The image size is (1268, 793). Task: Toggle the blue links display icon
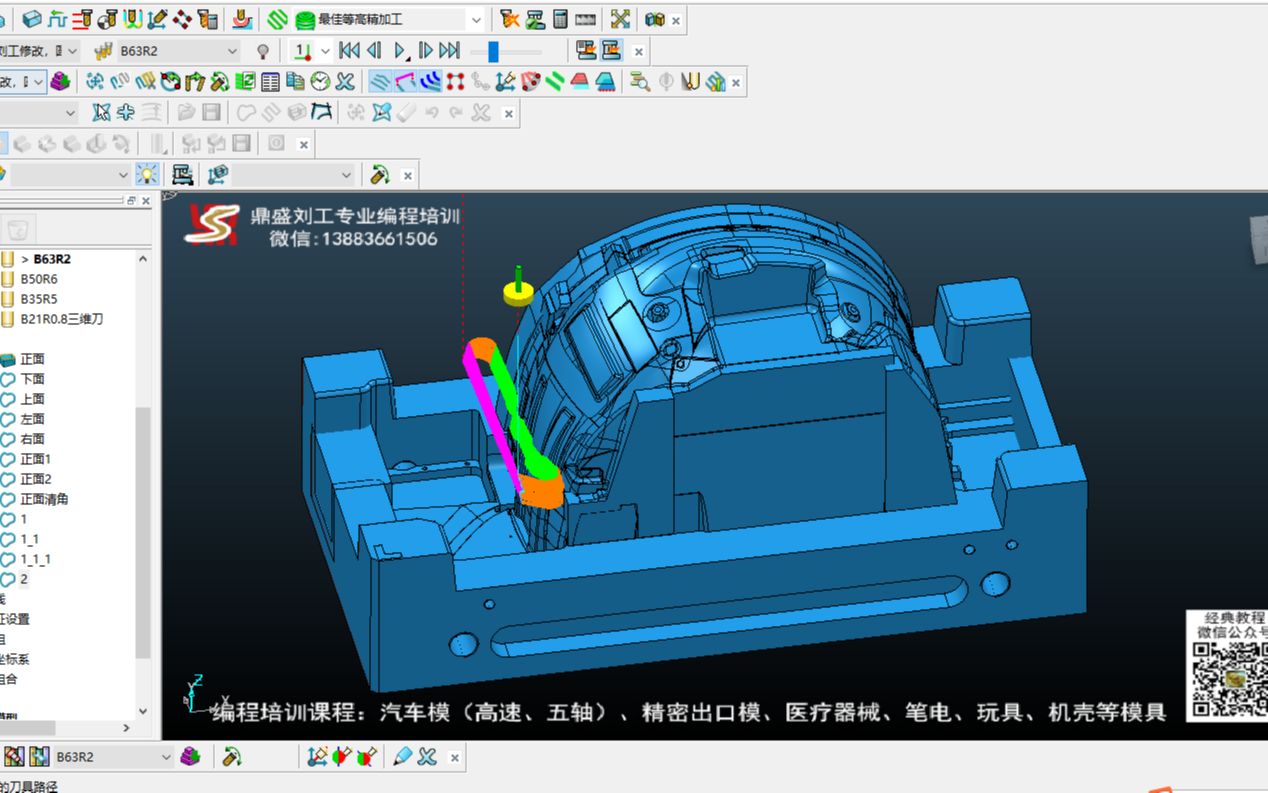pos(431,82)
